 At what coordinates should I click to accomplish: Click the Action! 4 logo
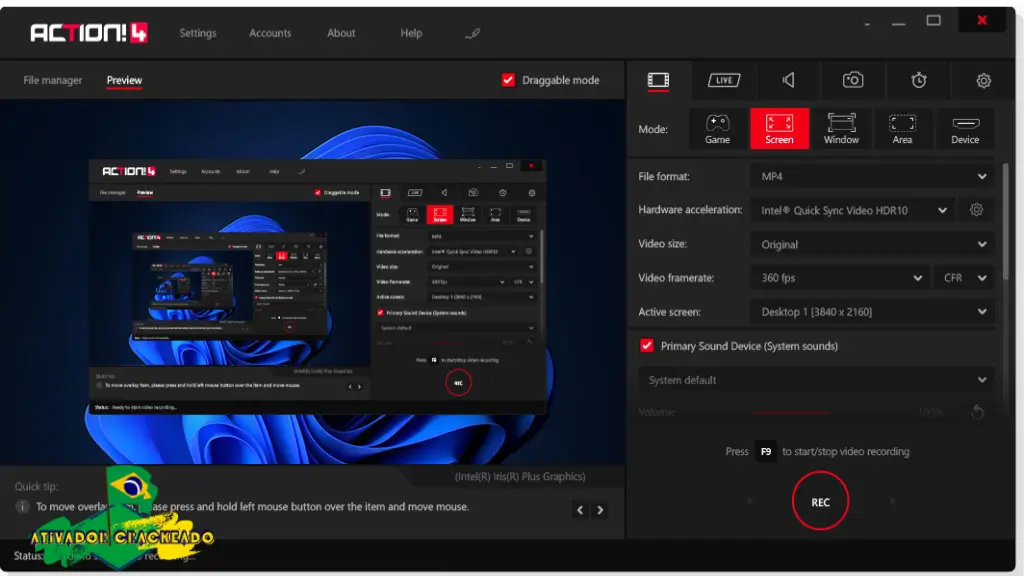(x=89, y=33)
